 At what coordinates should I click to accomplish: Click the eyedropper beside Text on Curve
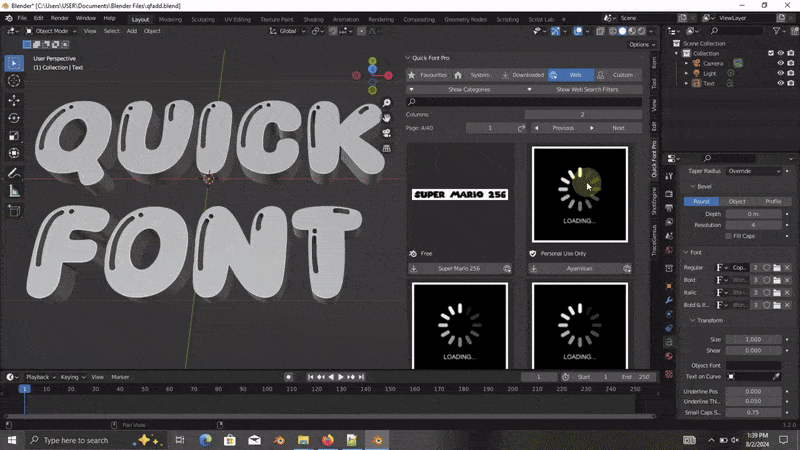click(776, 376)
